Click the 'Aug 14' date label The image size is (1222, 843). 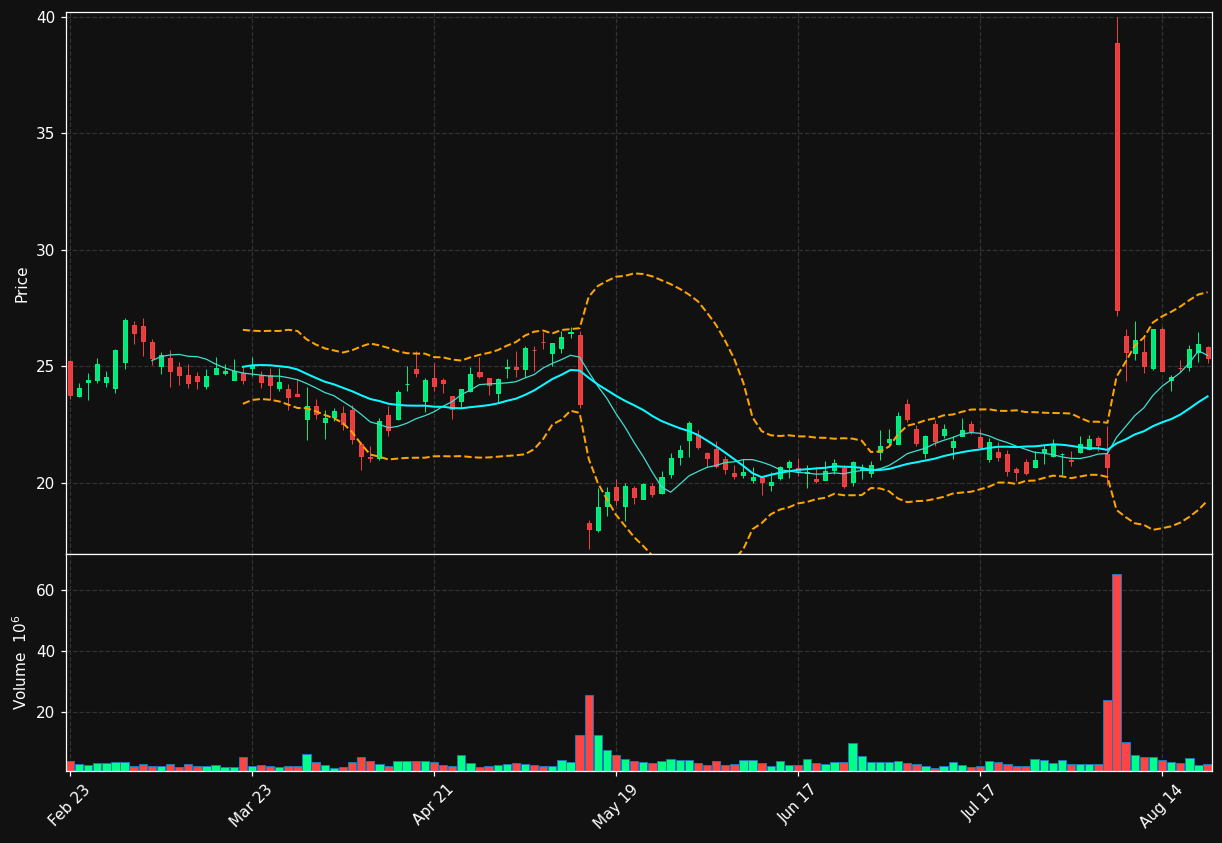pyautogui.click(x=1160, y=805)
